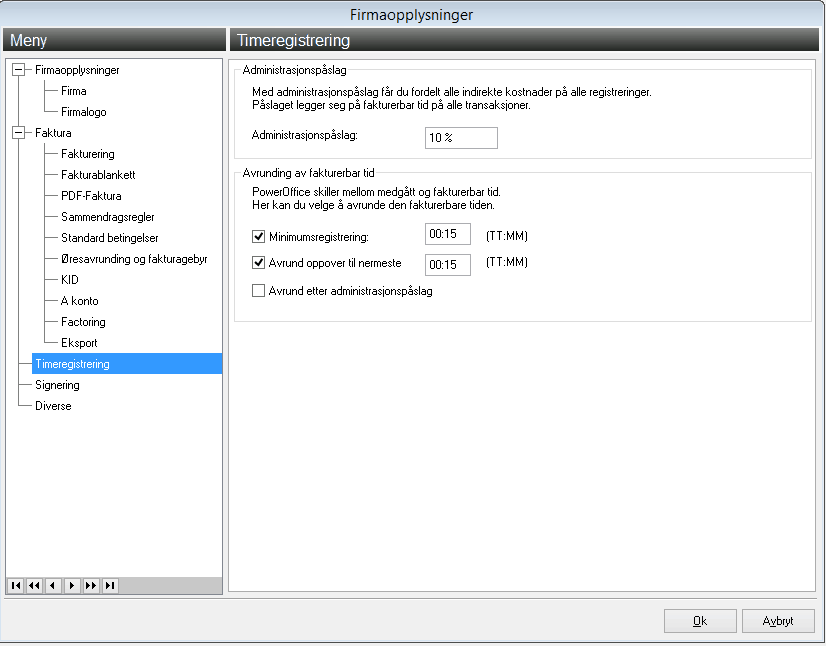
Task: Jump to first menu item navigation icon
Action: point(16,585)
